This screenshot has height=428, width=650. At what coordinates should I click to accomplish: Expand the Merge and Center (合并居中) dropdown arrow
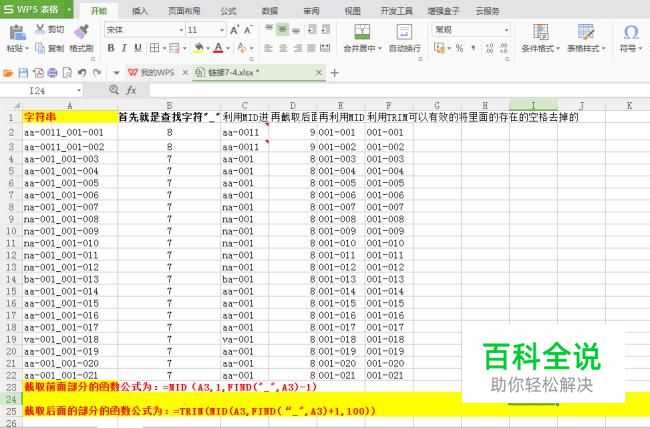[x=379, y=49]
